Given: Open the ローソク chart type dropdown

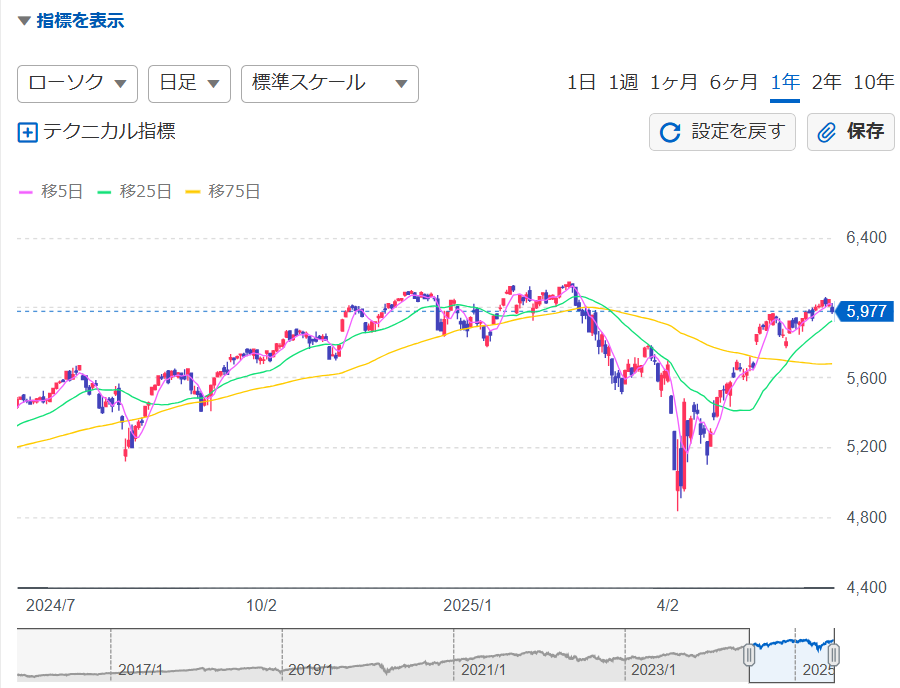Looking at the screenshot, I should coord(77,84).
